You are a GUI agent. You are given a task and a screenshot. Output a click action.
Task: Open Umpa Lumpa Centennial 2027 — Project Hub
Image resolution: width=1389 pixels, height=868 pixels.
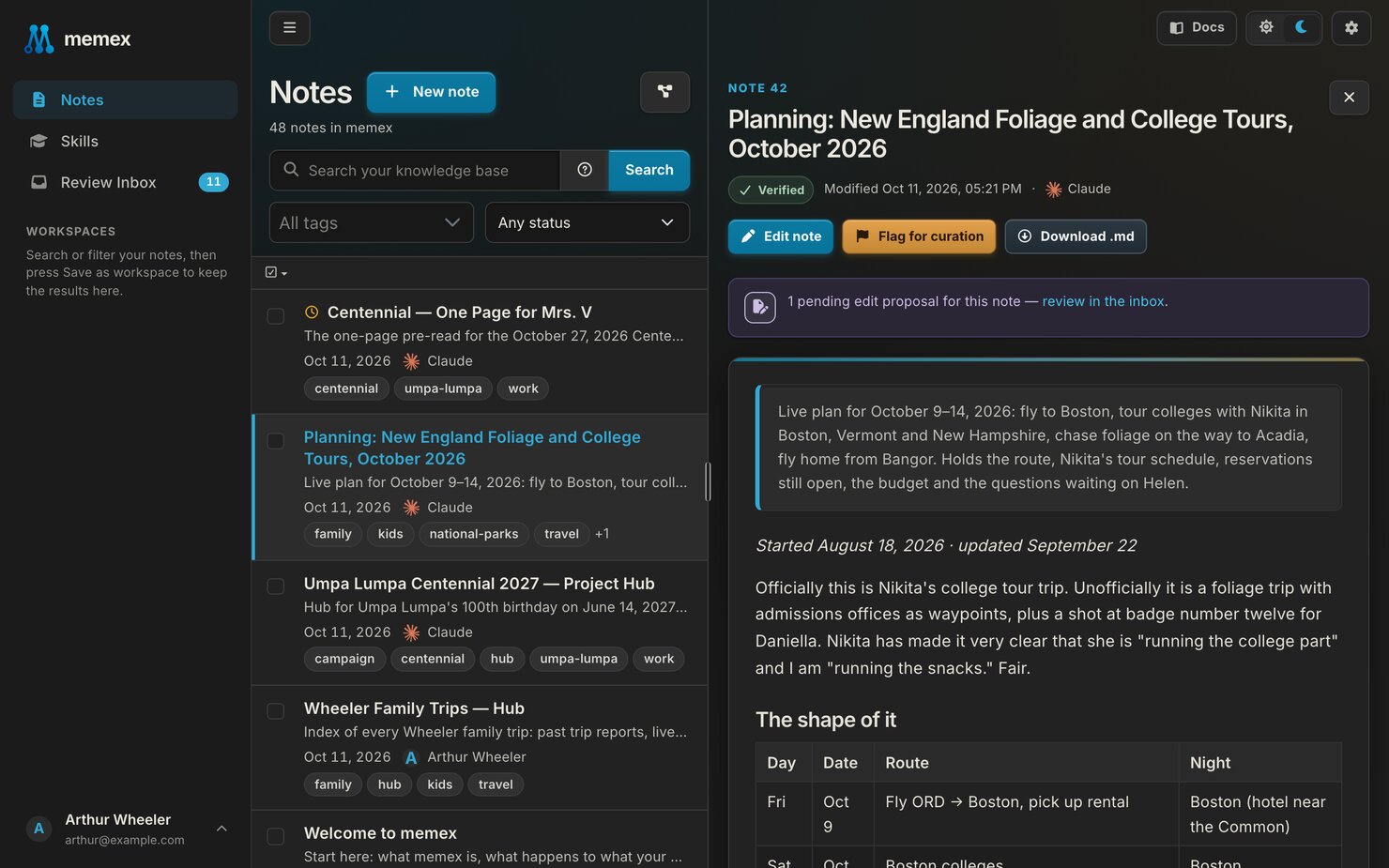tap(479, 584)
